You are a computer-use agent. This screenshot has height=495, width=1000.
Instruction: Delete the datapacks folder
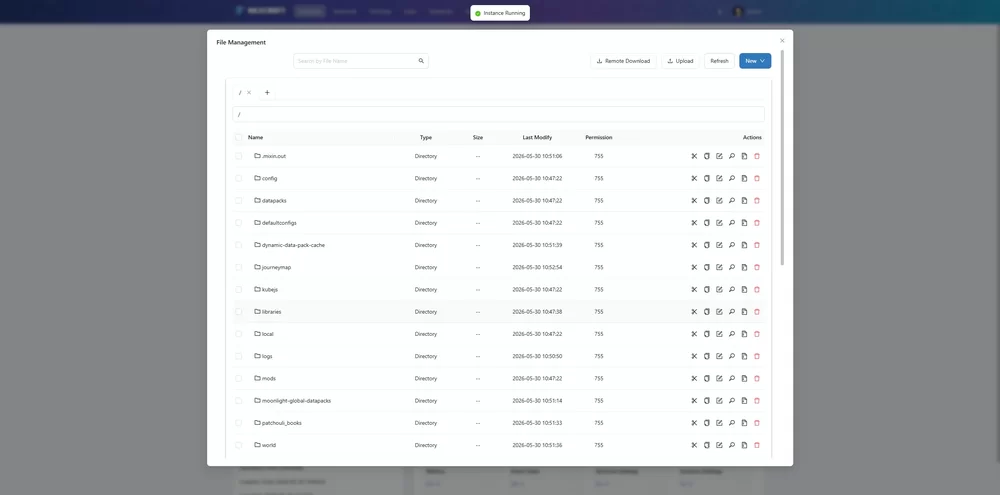click(757, 200)
